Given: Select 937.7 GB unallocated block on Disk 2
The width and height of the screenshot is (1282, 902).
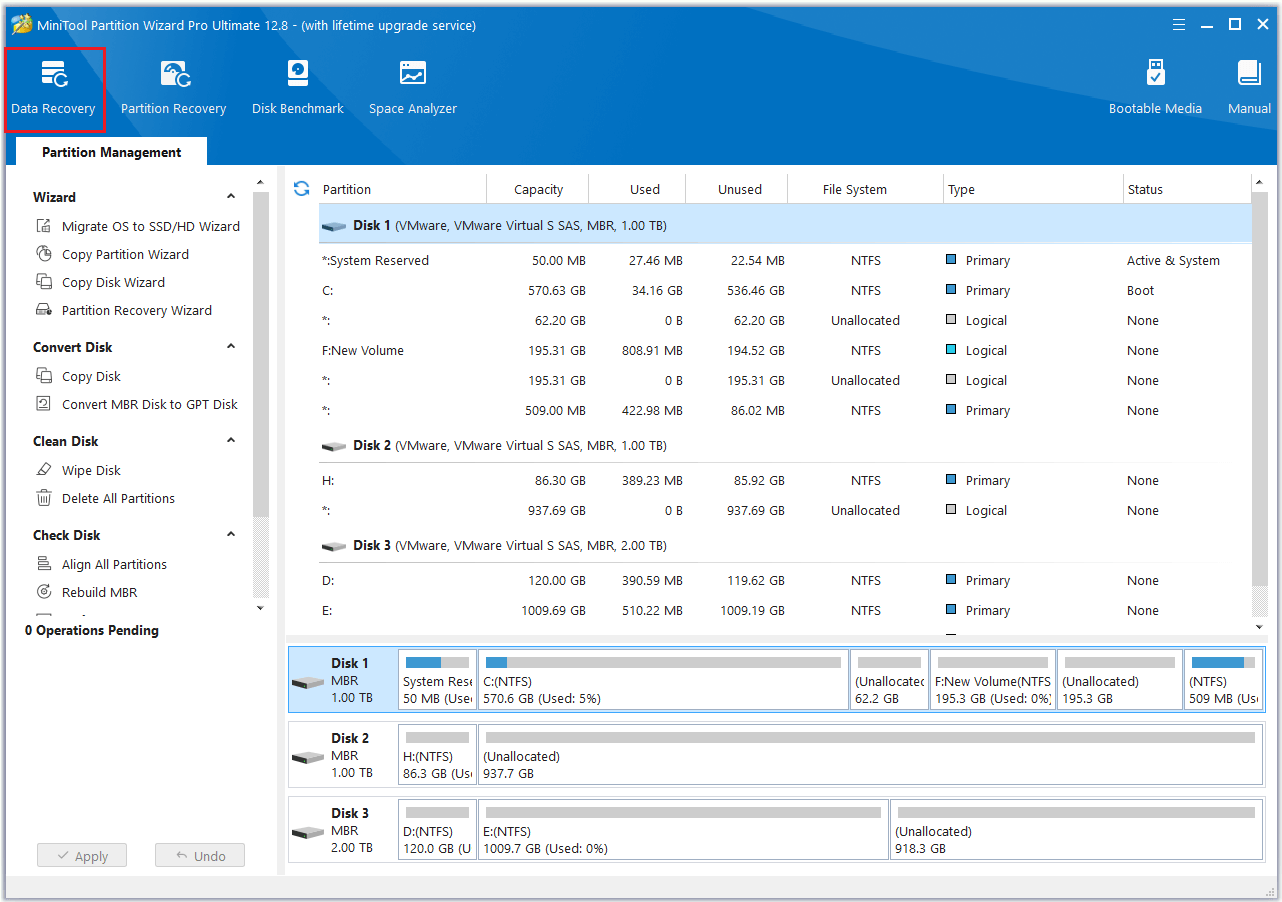Looking at the screenshot, I should point(870,755).
